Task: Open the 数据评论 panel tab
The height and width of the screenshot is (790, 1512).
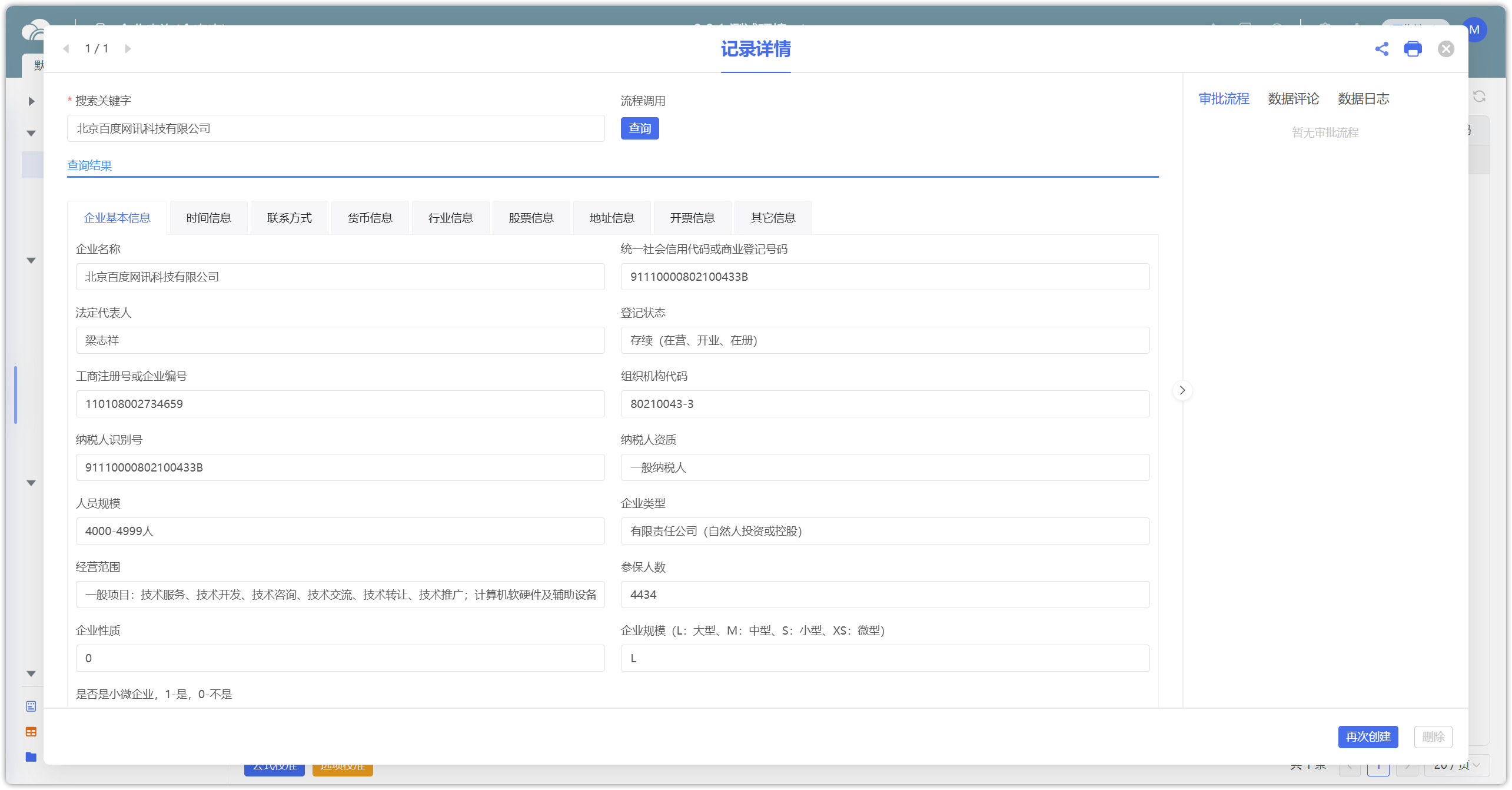Action: 1293,99
